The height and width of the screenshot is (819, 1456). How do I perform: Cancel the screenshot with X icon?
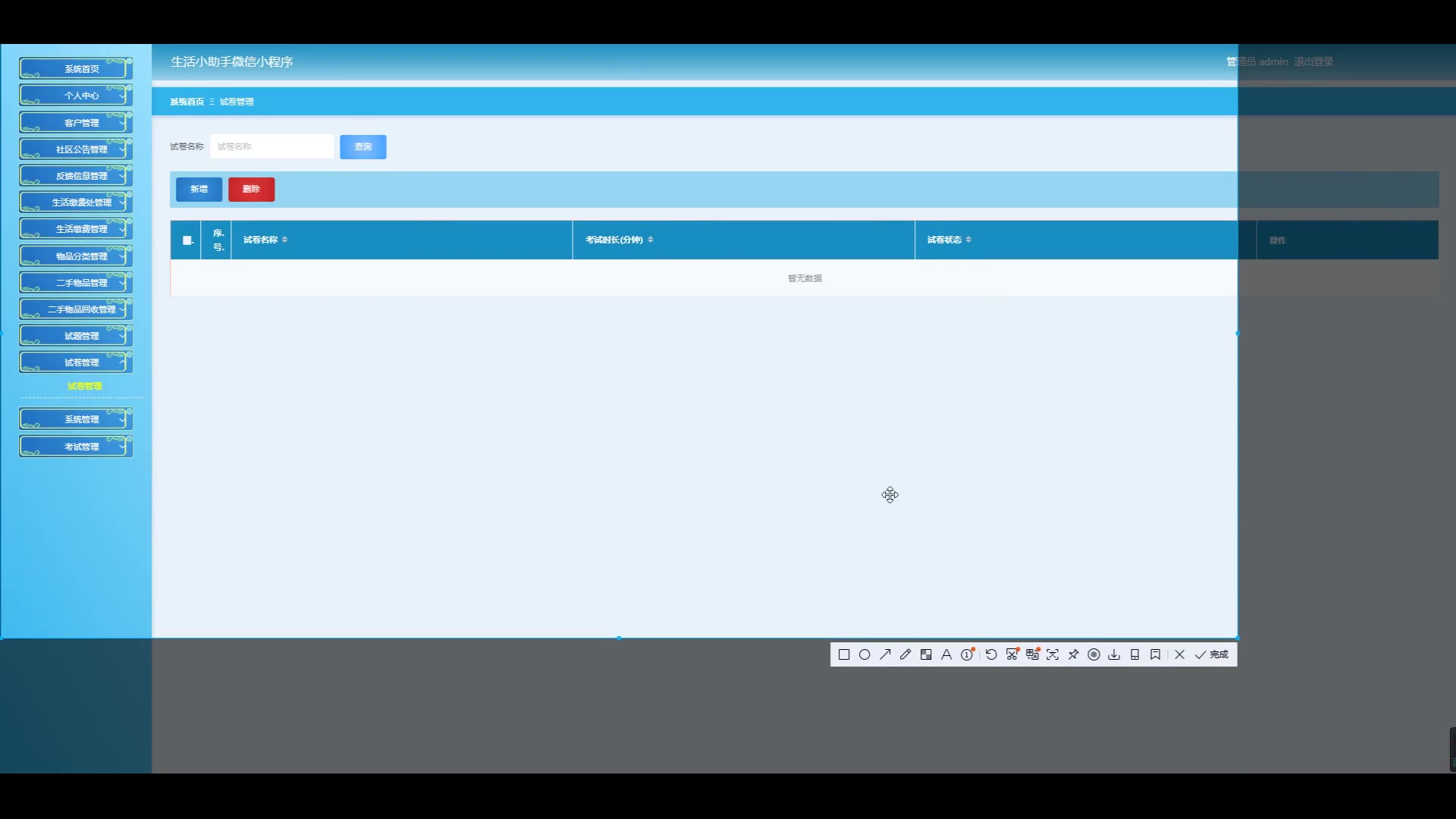point(1179,654)
